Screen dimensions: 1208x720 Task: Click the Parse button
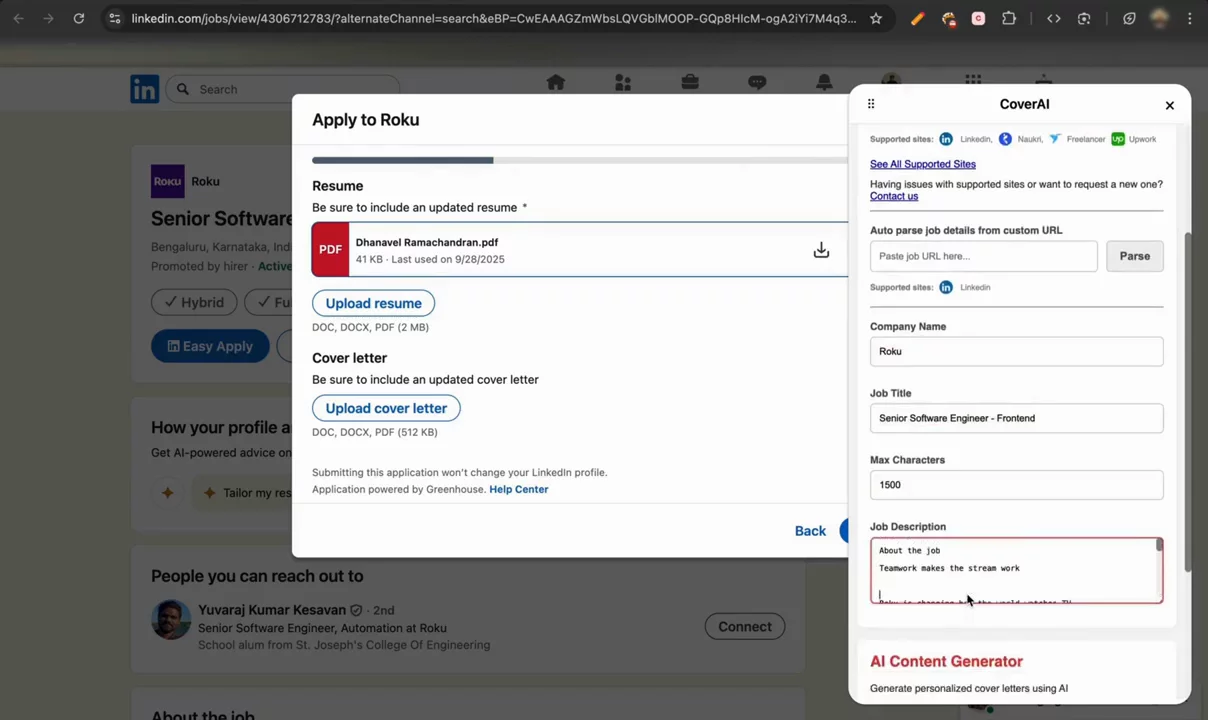[x=1134, y=256]
